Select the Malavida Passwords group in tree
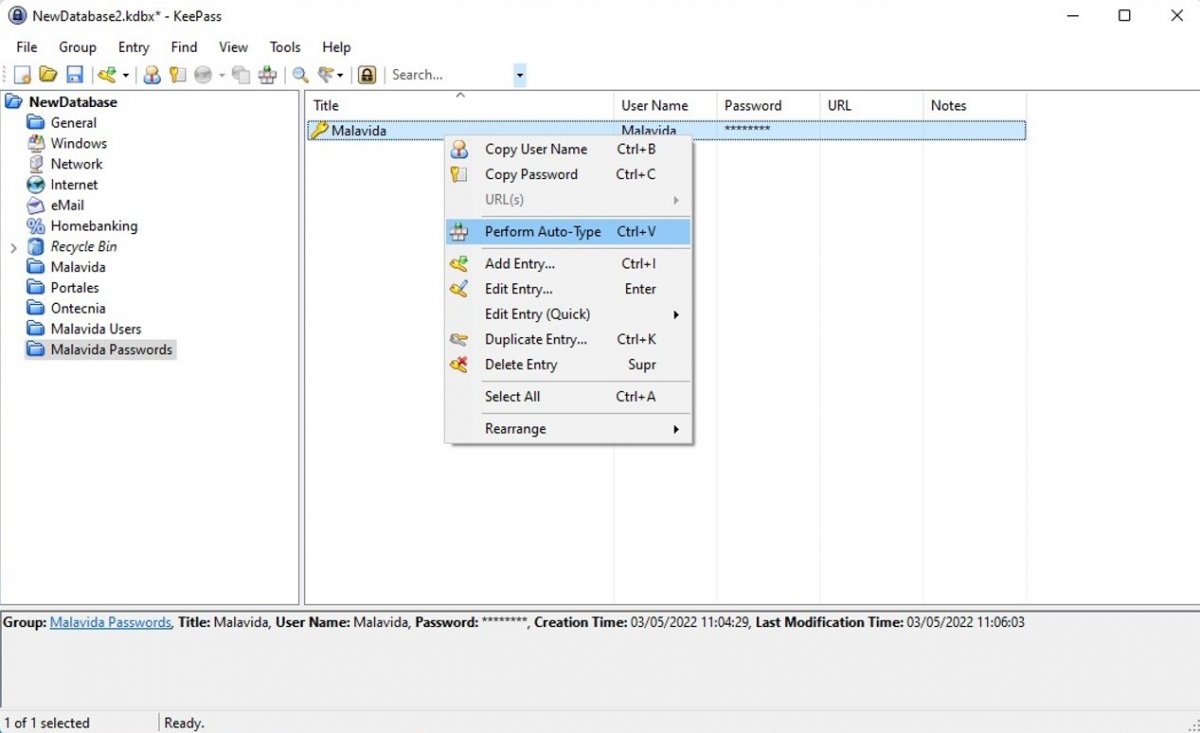This screenshot has height=733, width=1200. click(x=111, y=350)
